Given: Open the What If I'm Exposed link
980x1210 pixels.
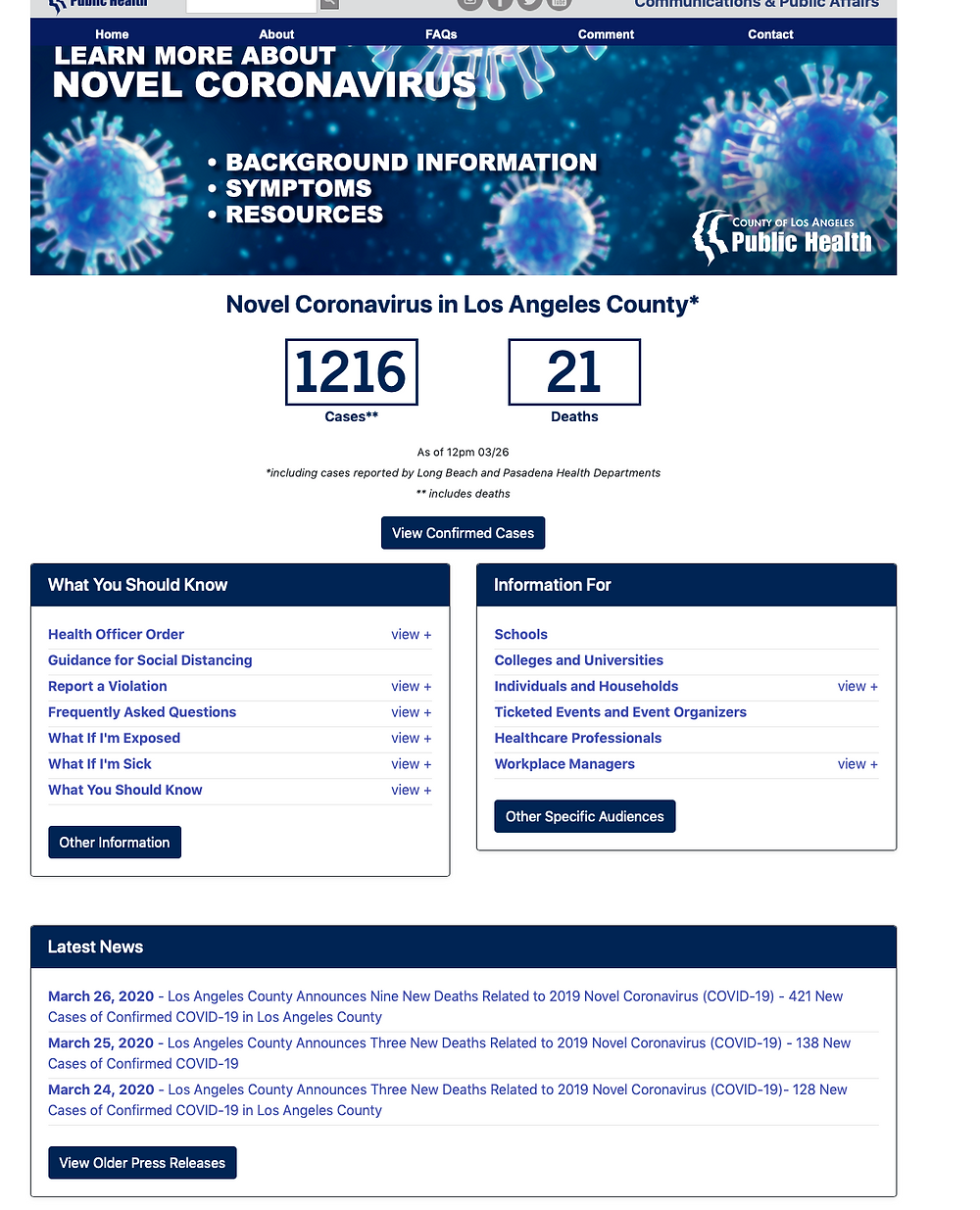Looking at the screenshot, I should (114, 739).
